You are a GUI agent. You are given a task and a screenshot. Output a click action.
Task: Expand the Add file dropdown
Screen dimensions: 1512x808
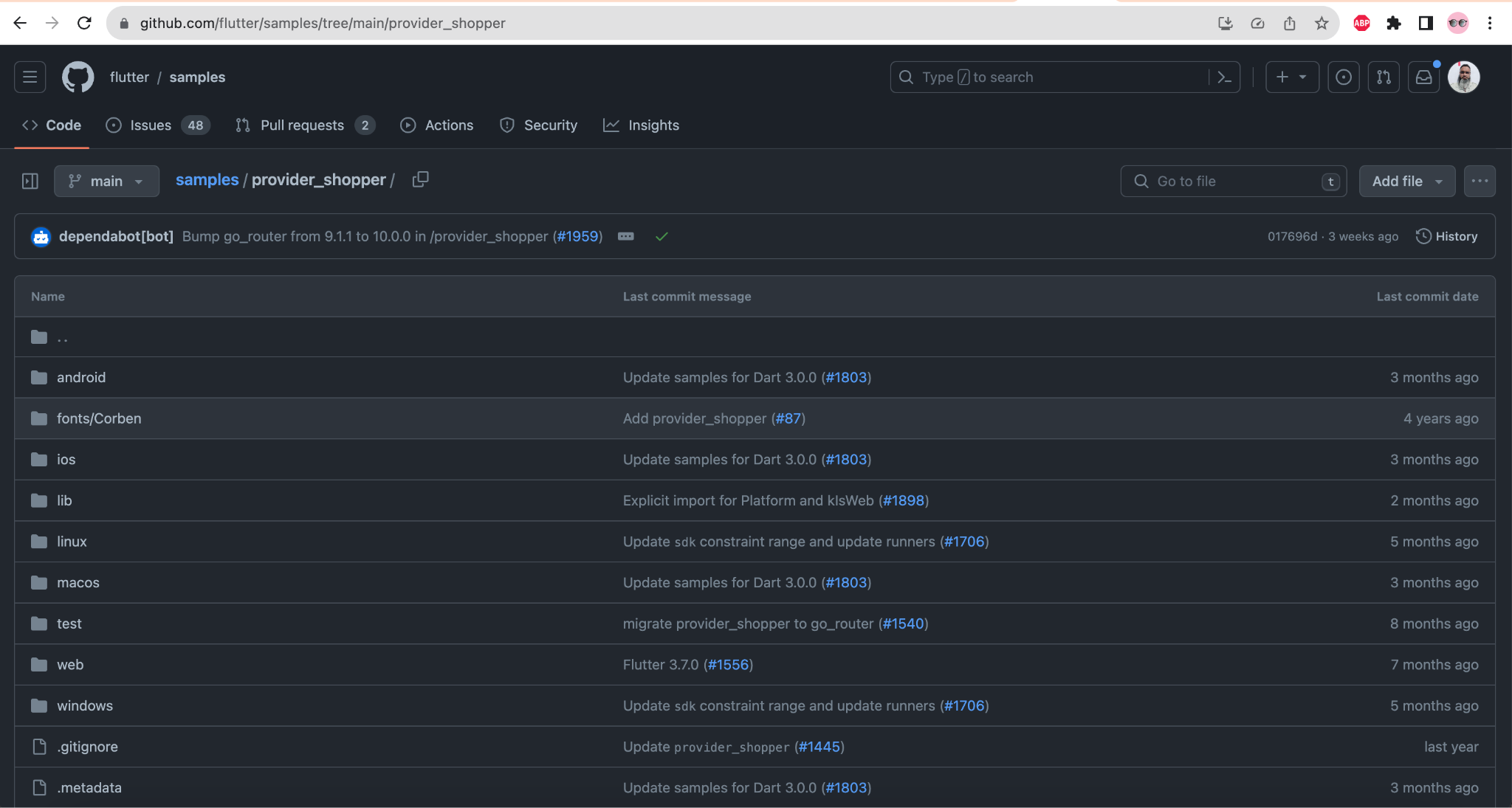(1407, 181)
